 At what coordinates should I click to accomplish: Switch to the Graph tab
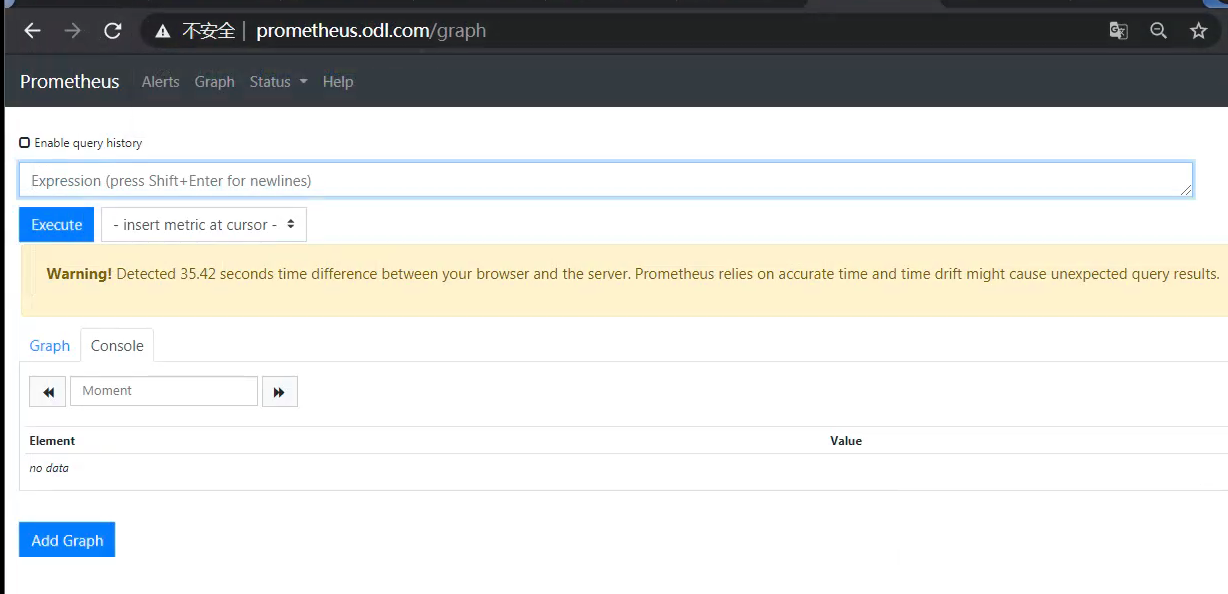[50, 346]
